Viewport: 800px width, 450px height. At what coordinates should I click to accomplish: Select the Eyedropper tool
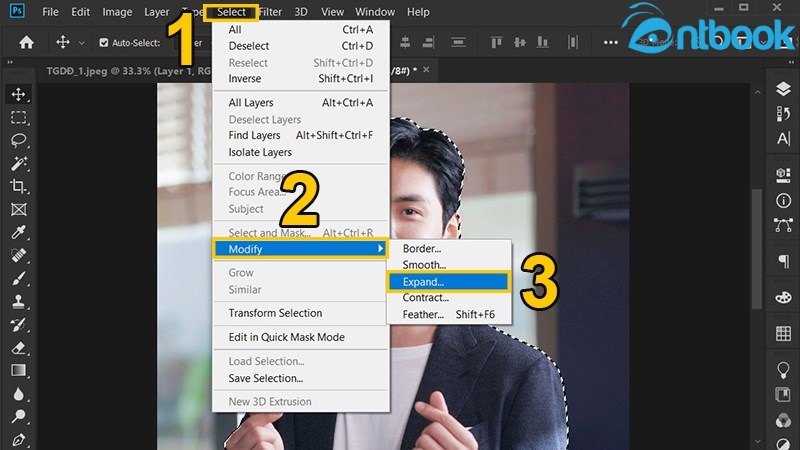click(19, 232)
